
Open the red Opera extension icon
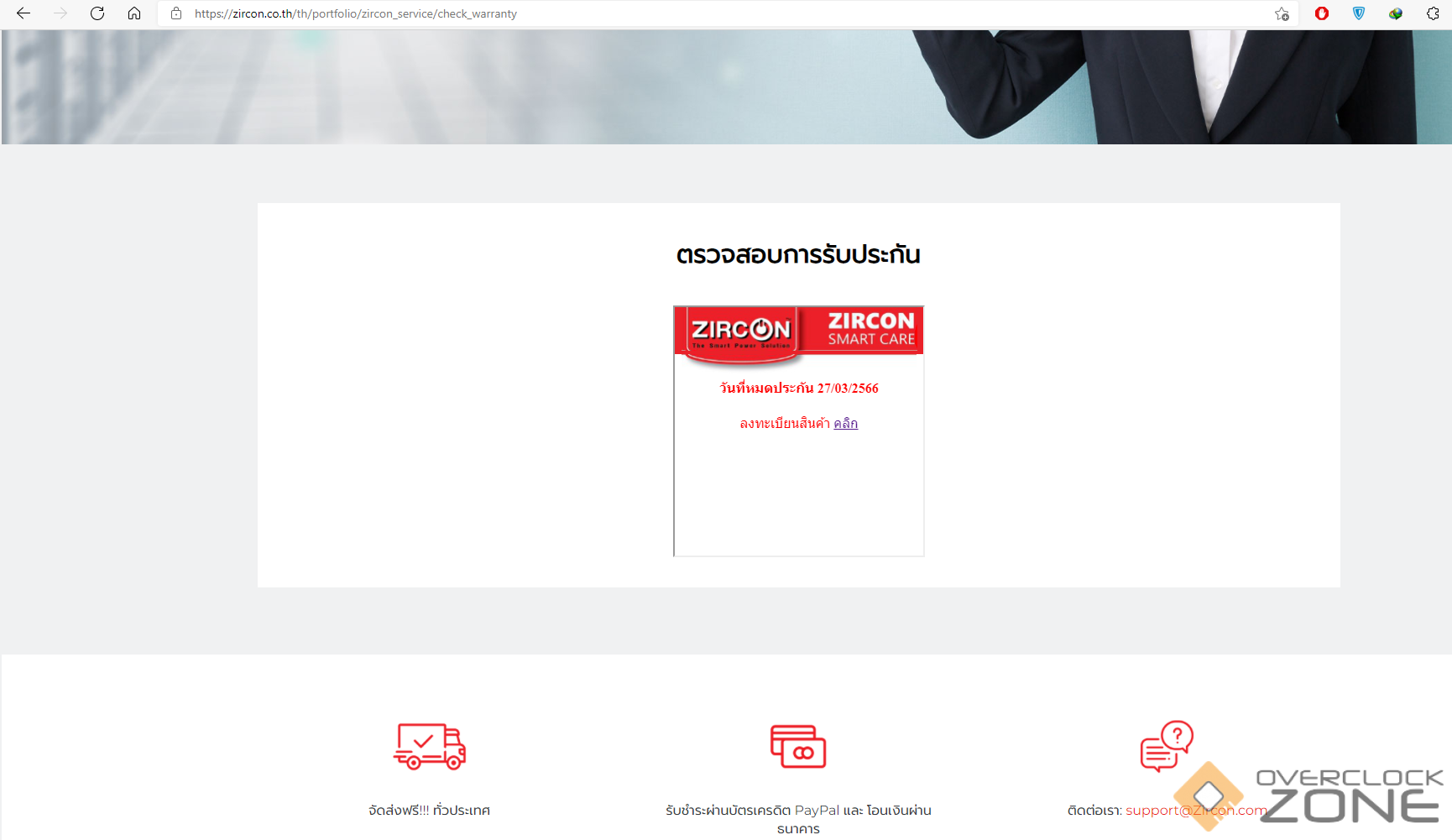click(1322, 13)
